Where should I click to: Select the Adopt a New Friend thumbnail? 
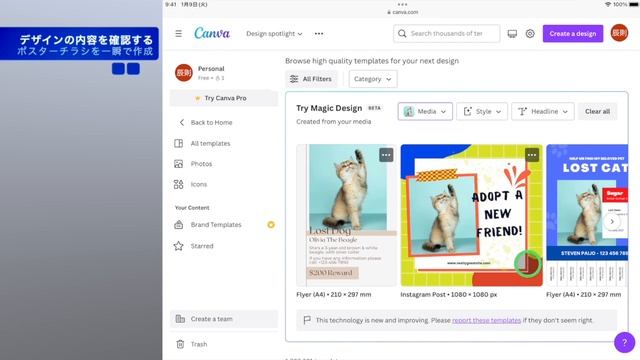pos(471,215)
